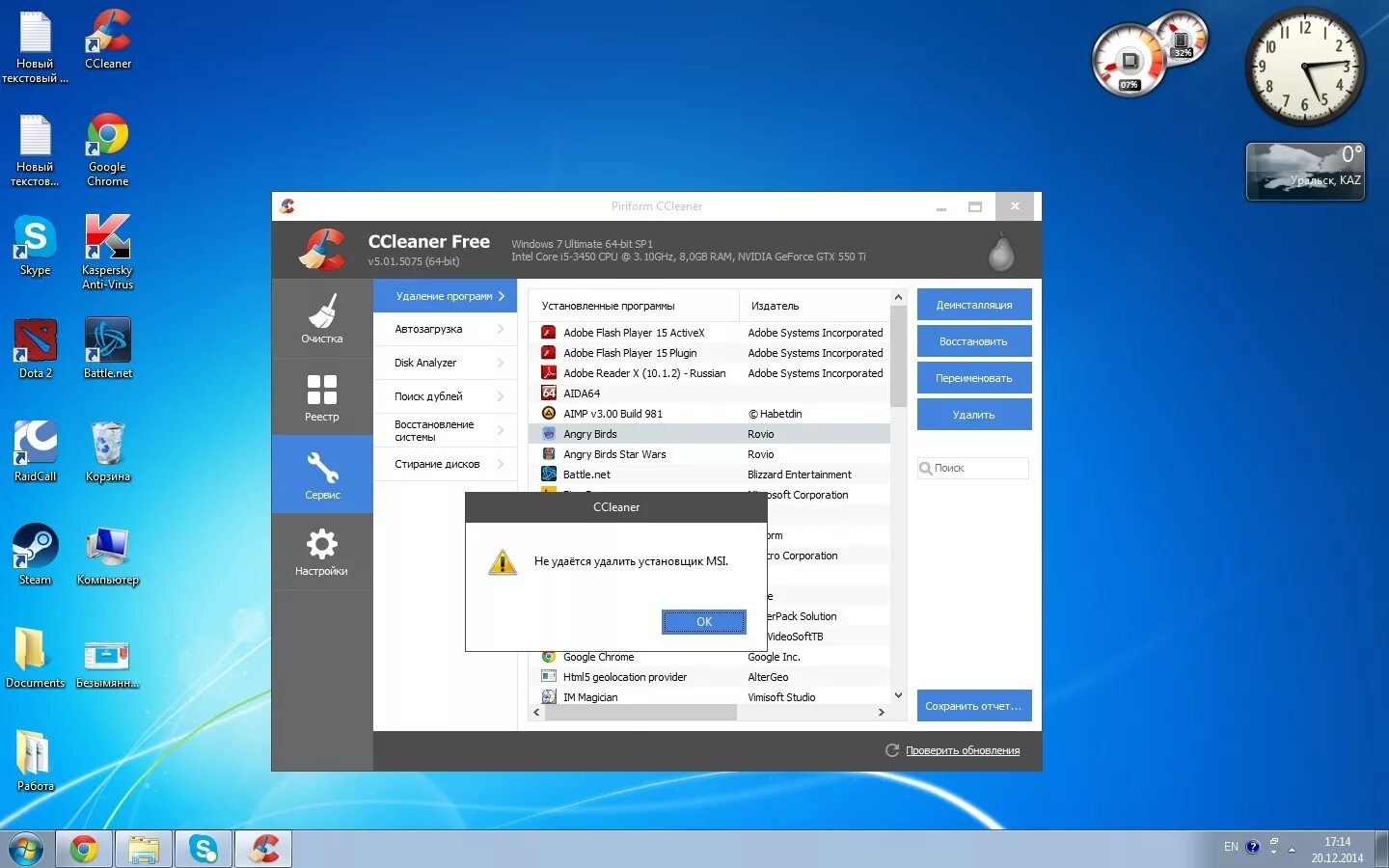1389x868 pixels.
Task: Open the File Explorer taskbar icon
Action: click(x=144, y=849)
